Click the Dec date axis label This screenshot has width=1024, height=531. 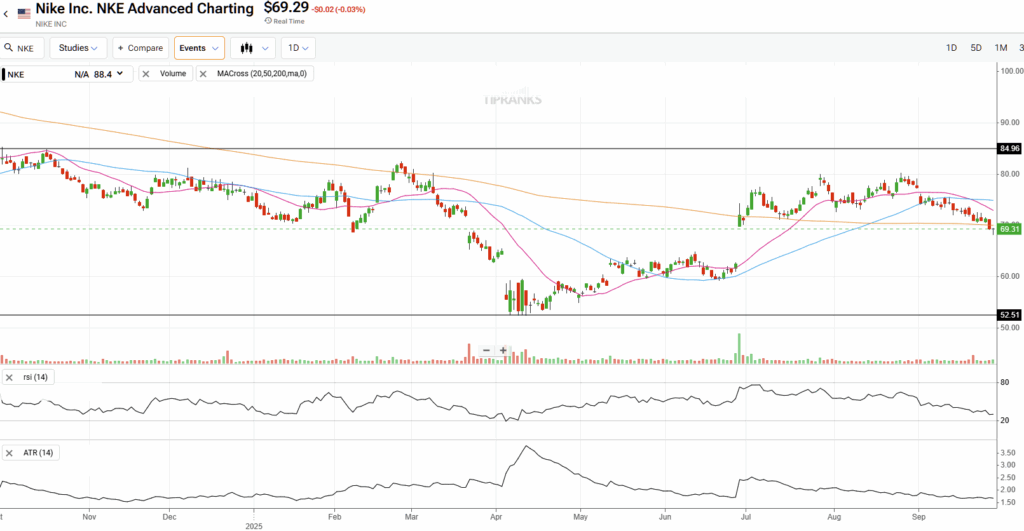[x=169, y=517]
